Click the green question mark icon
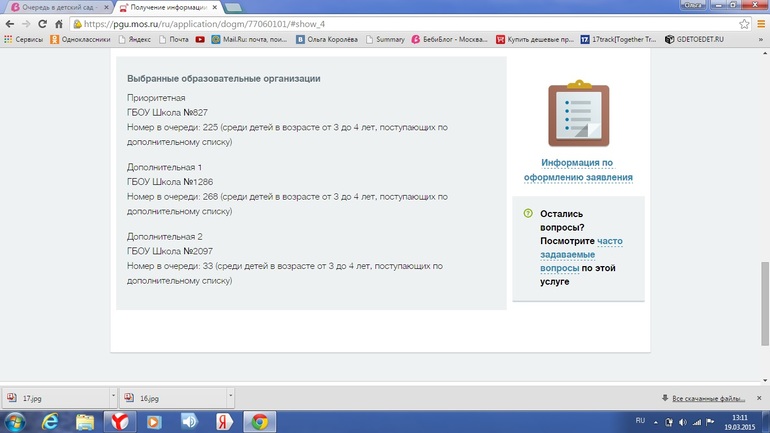Image resolution: width=770 pixels, height=433 pixels. coord(528,213)
